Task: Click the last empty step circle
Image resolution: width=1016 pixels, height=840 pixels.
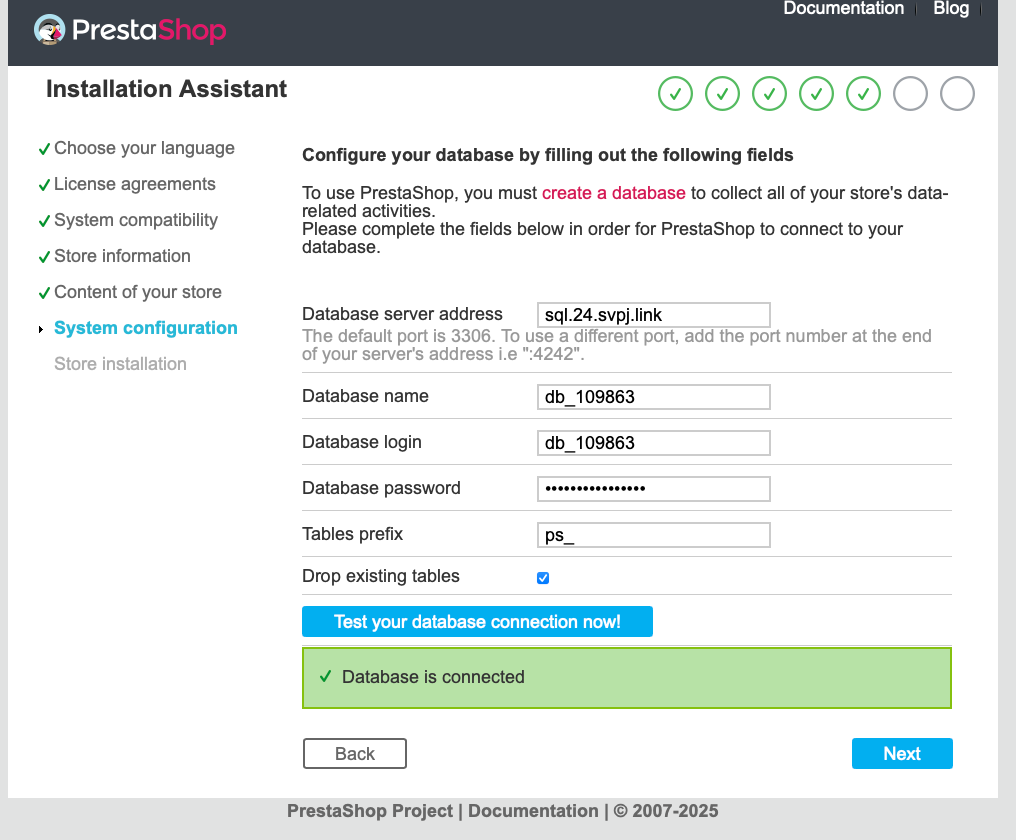Action: (x=957, y=94)
